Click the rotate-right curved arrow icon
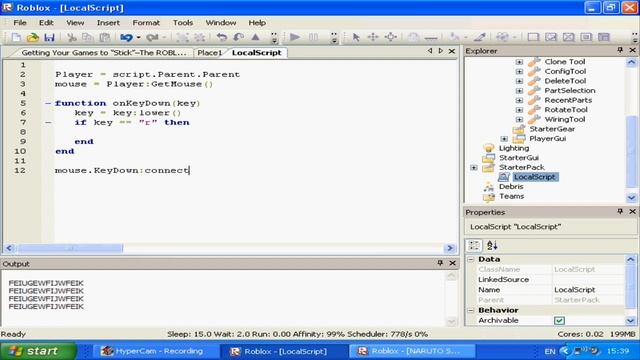 [x=239, y=38]
